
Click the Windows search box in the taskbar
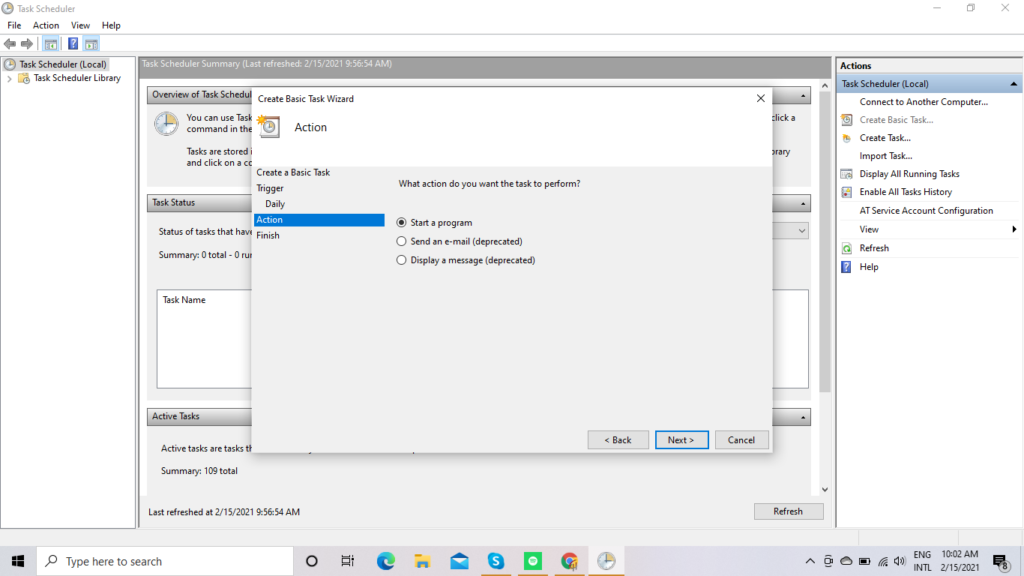tap(165, 561)
